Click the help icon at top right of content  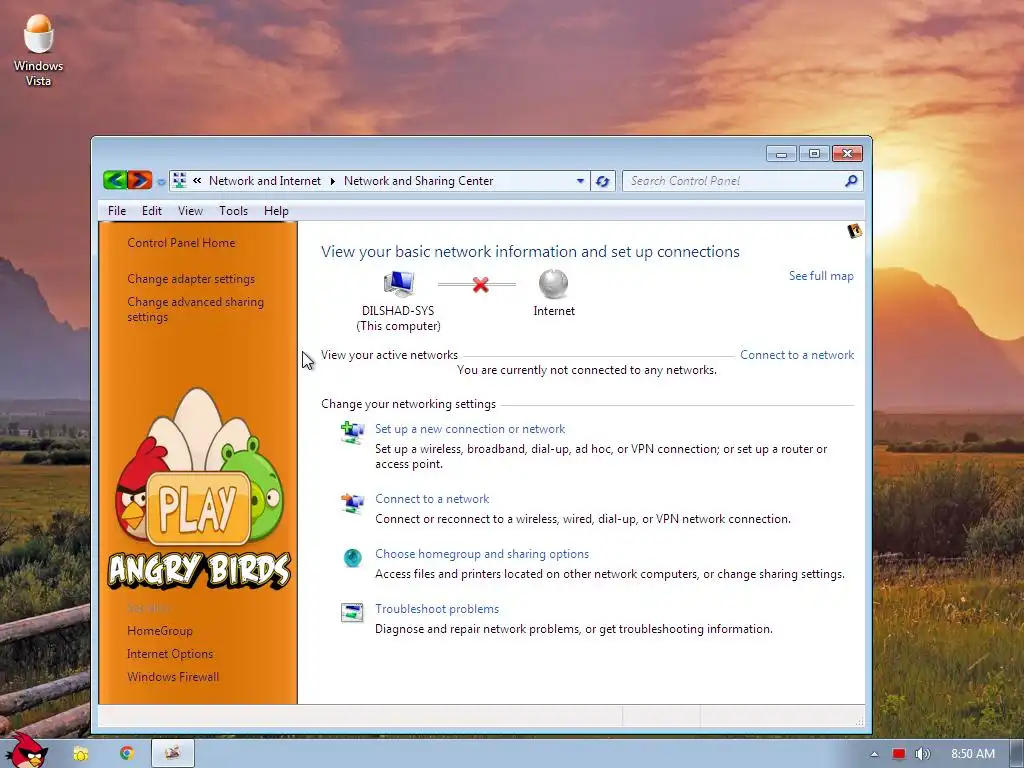click(854, 231)
